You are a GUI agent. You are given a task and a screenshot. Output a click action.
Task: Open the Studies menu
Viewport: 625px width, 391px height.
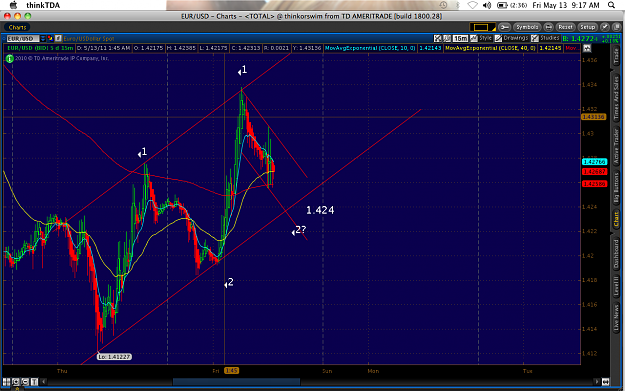point(545,38)
